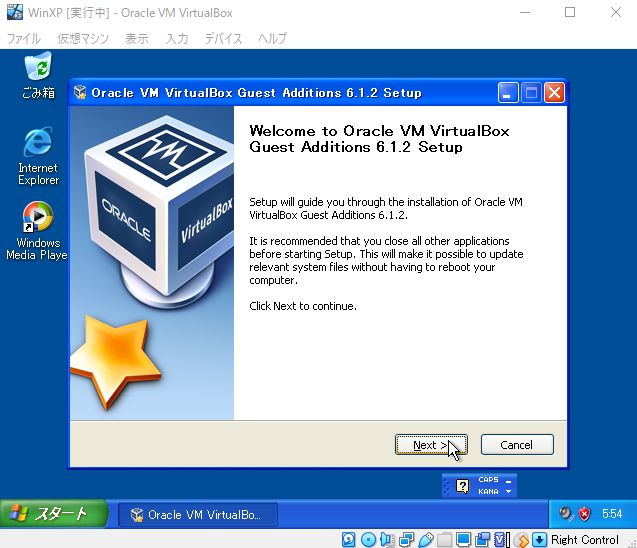Open the Recycle Bin desktop icon
Screen dimensions: 637x548
pyautogui.click(x=38, y=76)
